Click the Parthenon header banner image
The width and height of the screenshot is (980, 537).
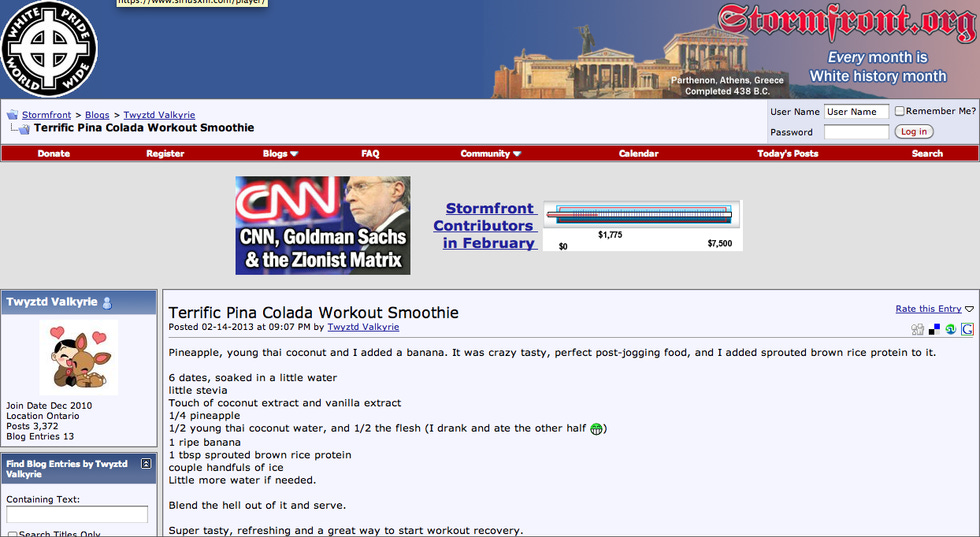[x=734, y=49]
